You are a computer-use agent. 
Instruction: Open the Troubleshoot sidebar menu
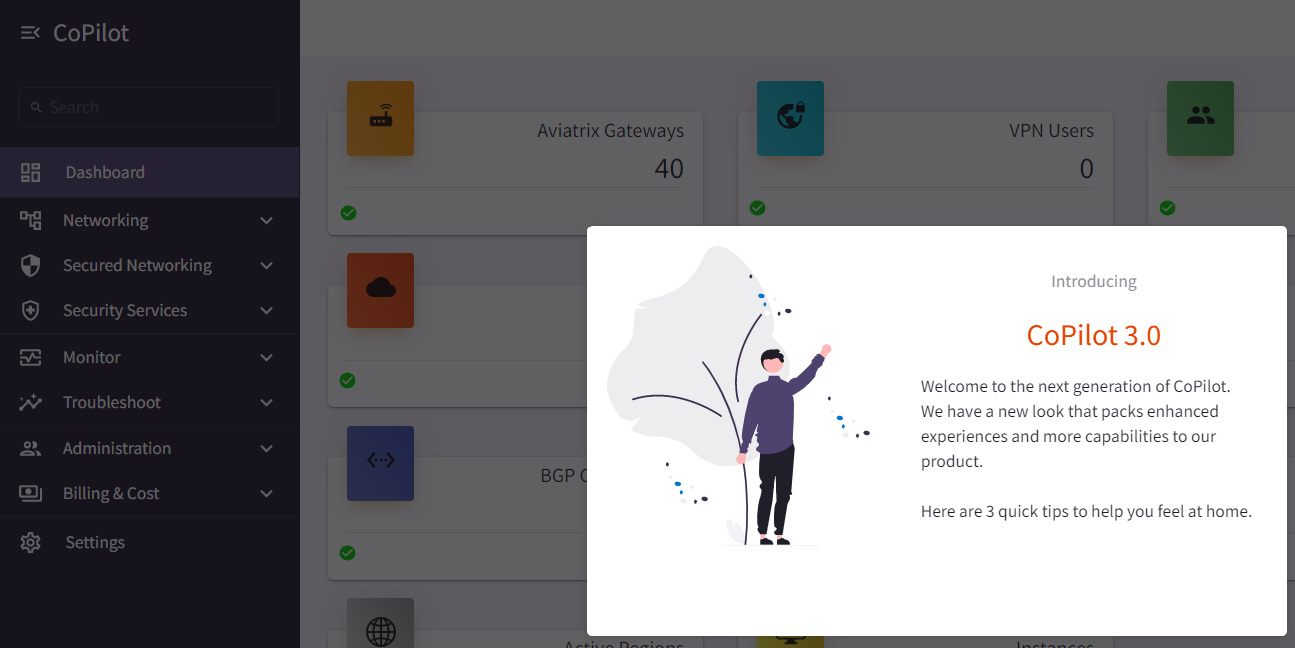click(112, 403)
